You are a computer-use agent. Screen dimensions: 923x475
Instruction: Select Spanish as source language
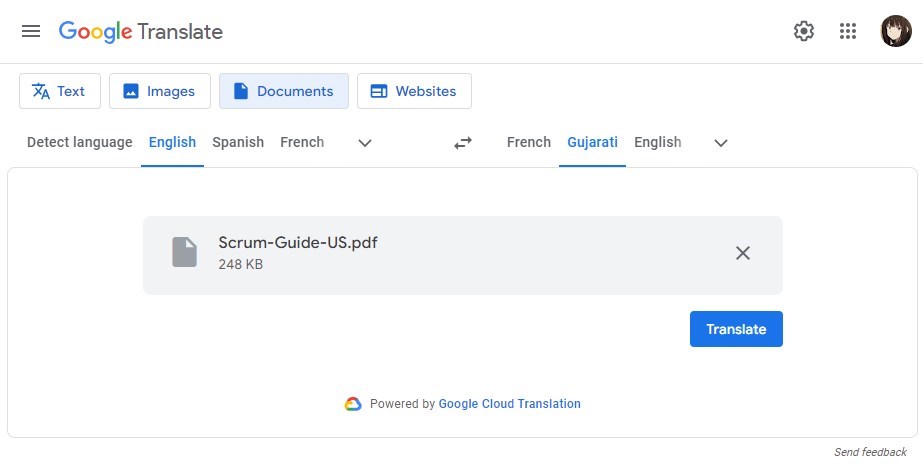tap(238, 142)
